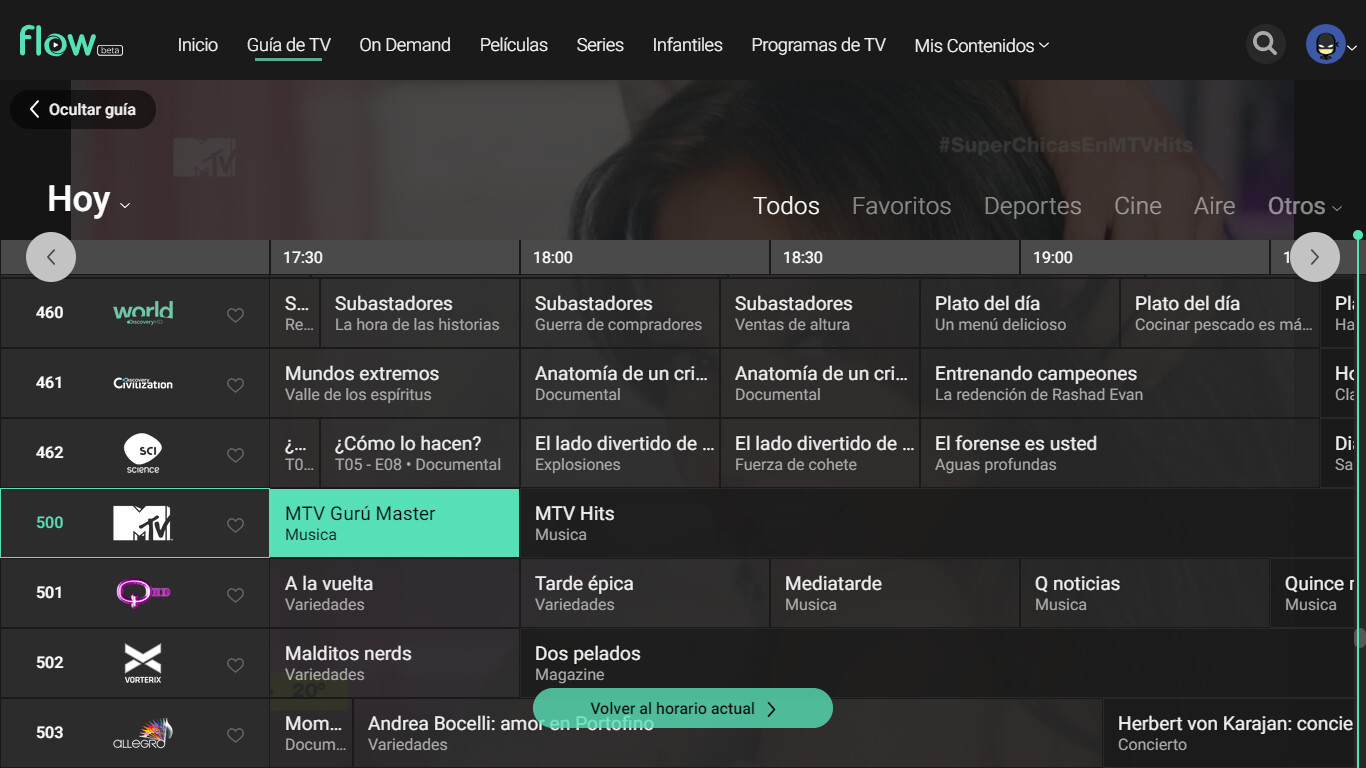The height and width of the screenshot is (768, 1366).
Task: Open the Series section
Action: [600, 45]
